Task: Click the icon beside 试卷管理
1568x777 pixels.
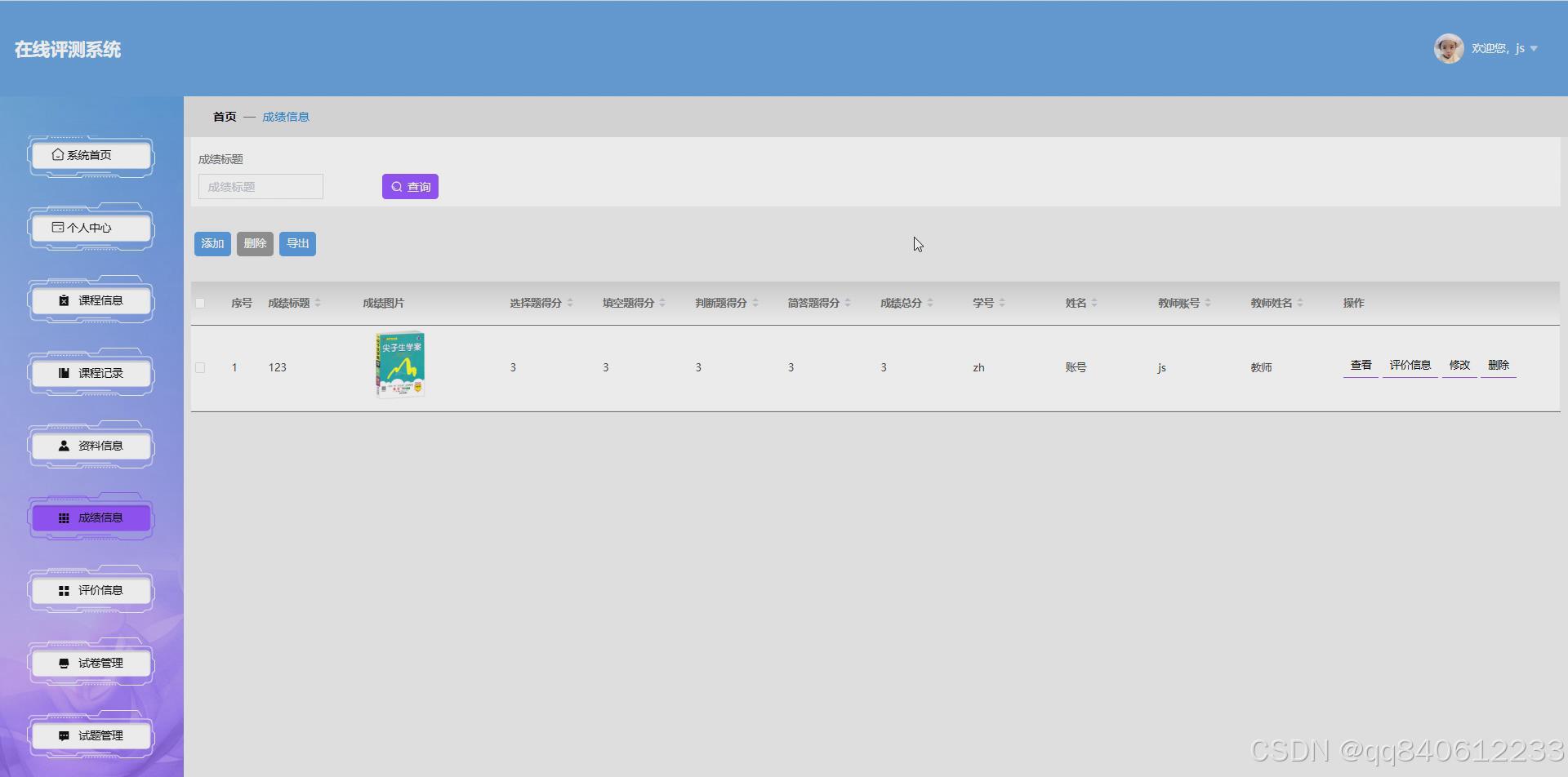Action: tap(64, 663)
